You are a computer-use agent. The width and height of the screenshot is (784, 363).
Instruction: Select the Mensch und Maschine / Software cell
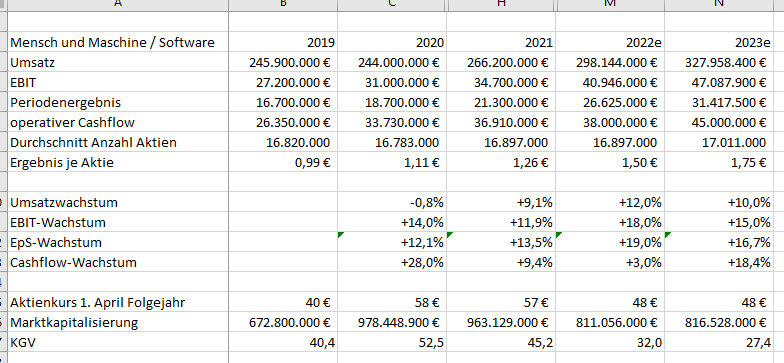click(x=118, y=42)
